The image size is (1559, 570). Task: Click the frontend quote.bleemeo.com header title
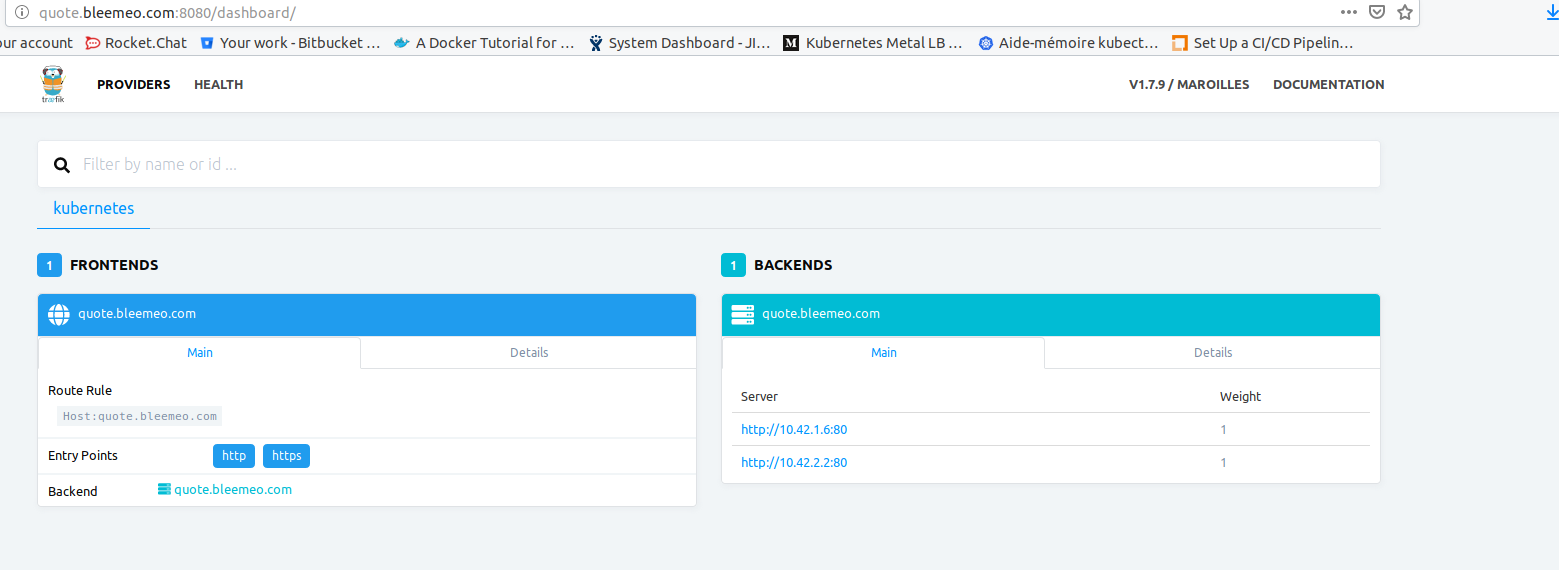pyautogui.click(x=137, y=314)
